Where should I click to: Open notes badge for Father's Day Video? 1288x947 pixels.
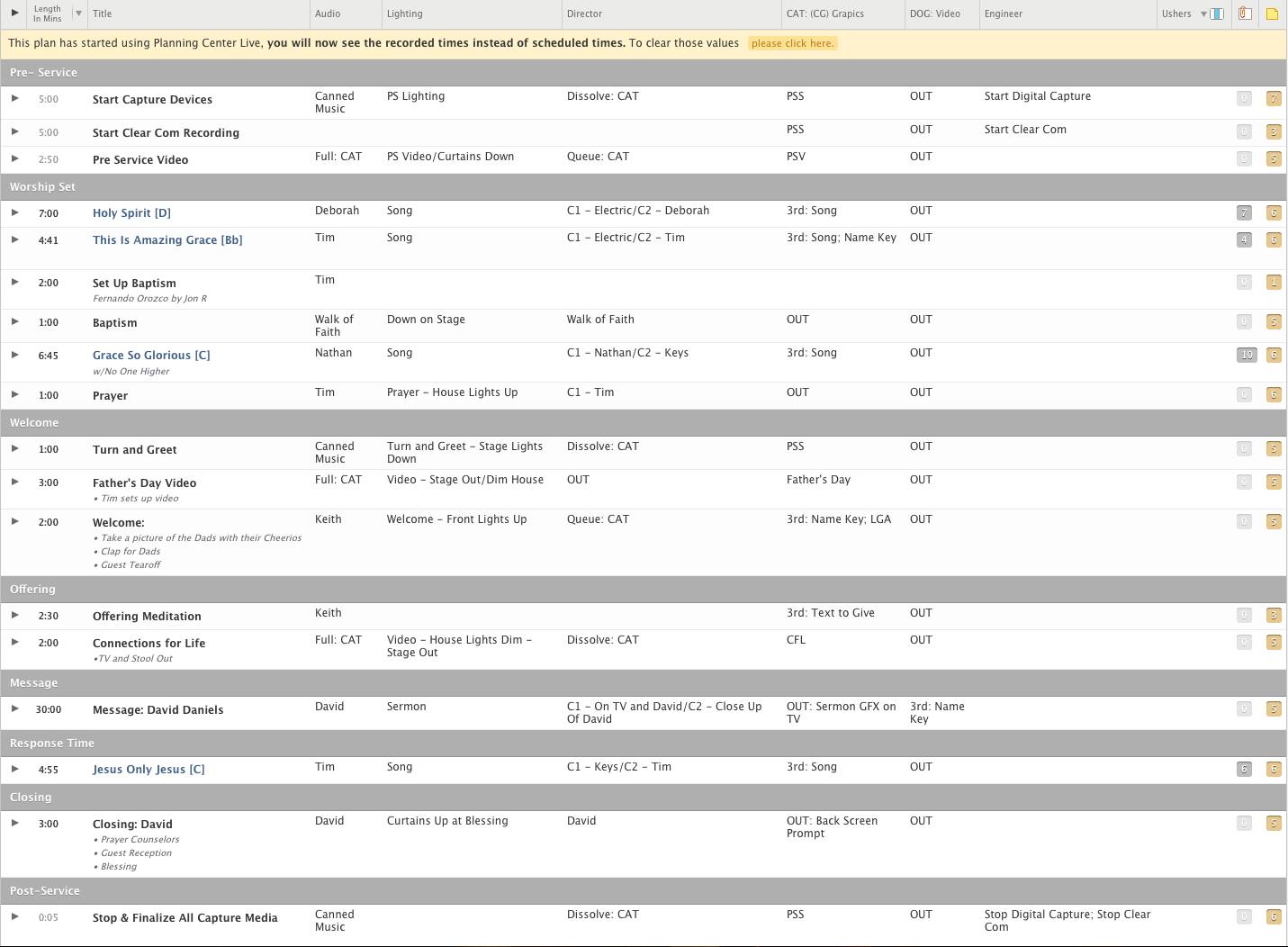pos(1274,482)
